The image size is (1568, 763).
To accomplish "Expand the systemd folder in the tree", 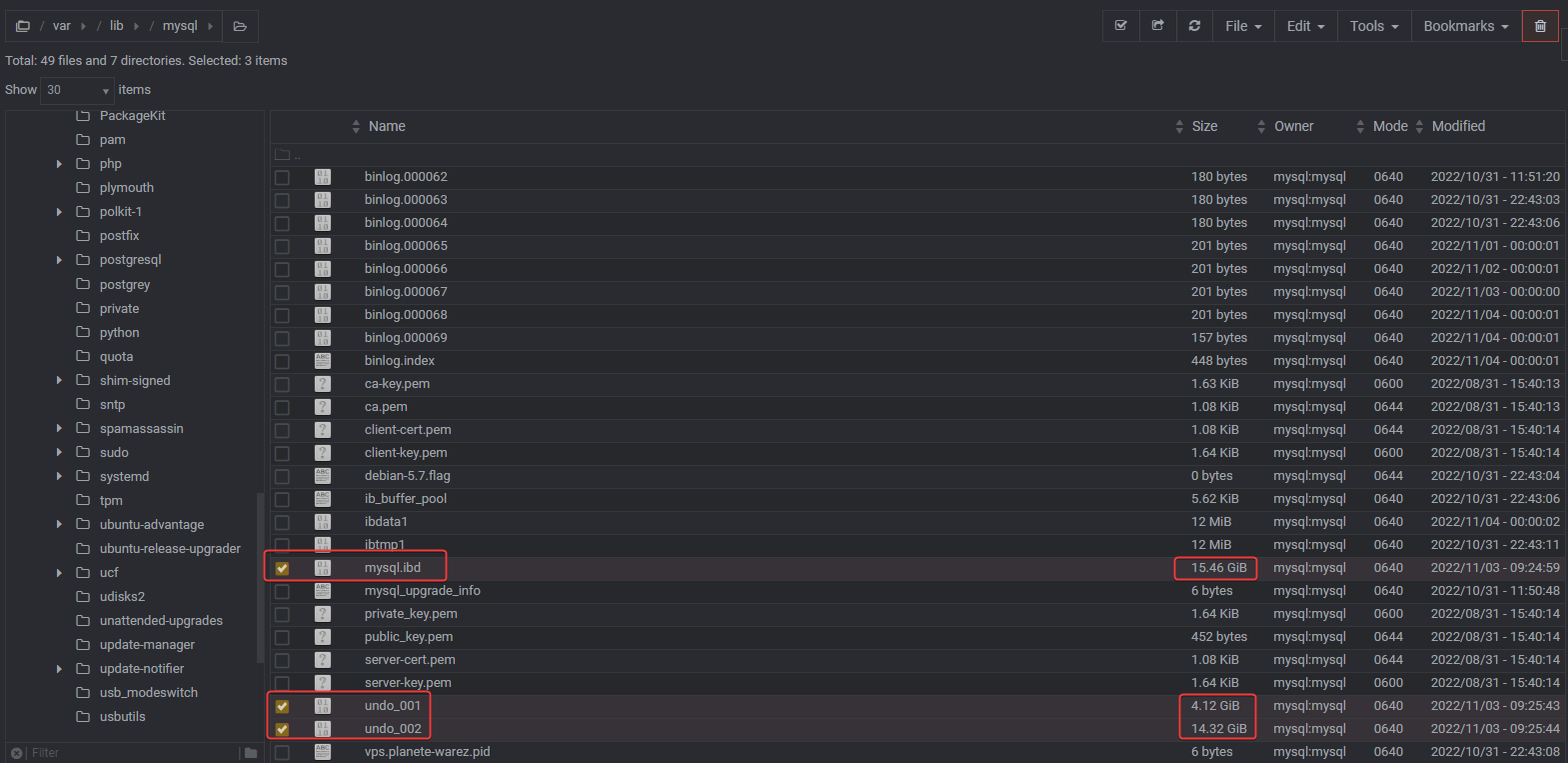I will point(59,477).
